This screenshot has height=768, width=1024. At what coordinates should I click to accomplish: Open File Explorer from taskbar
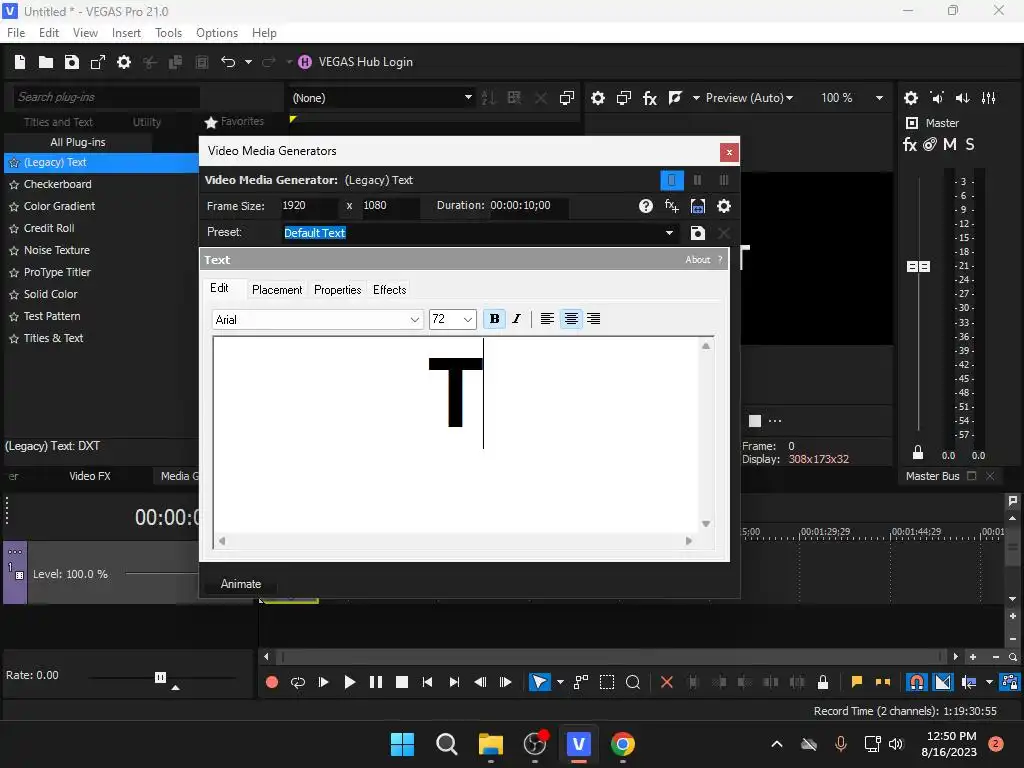click(x=490, y=744)
